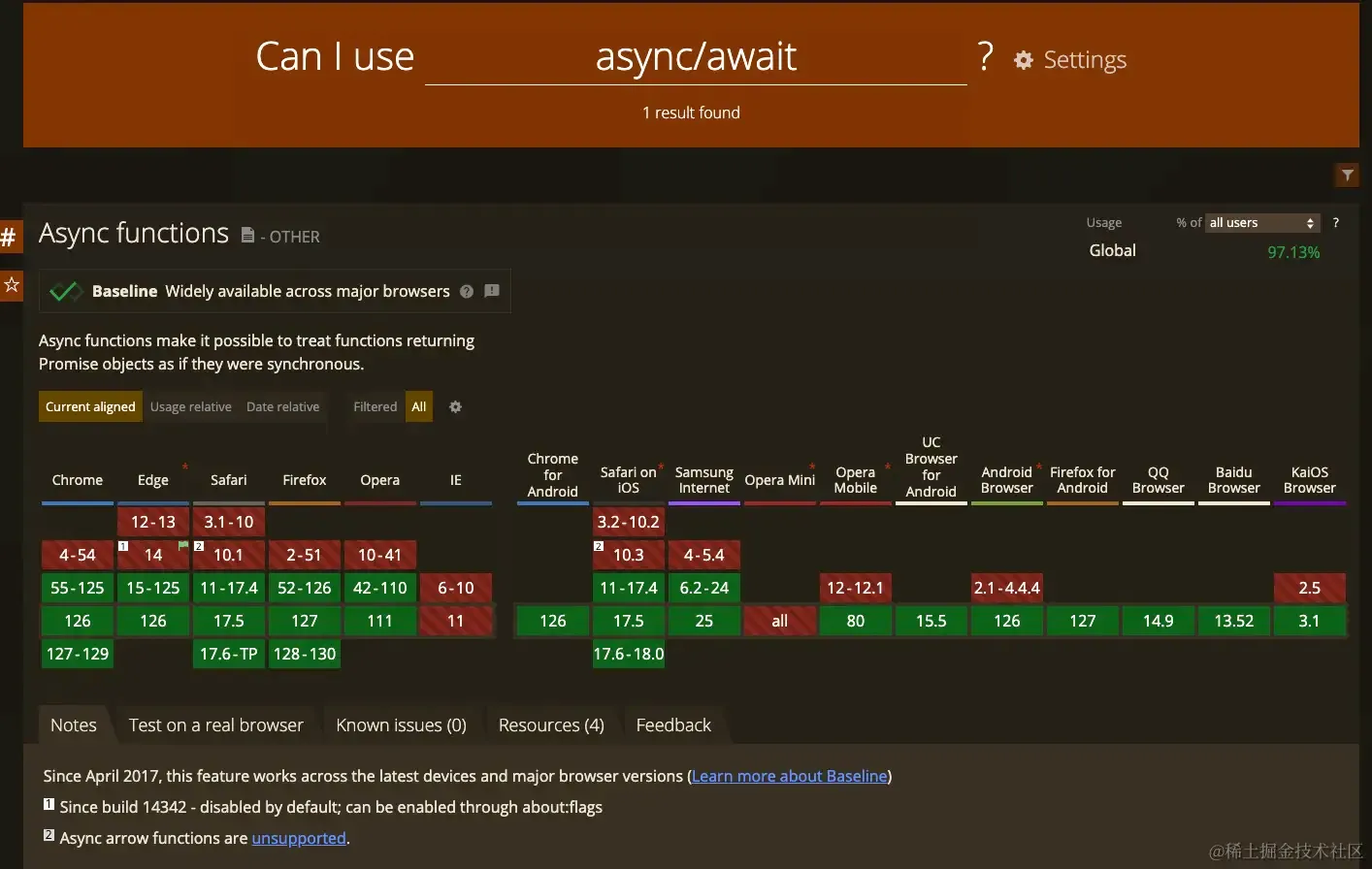Open the Feedback tab
The height and width of the screenshot is (869, 1372).
pos(673,725)
